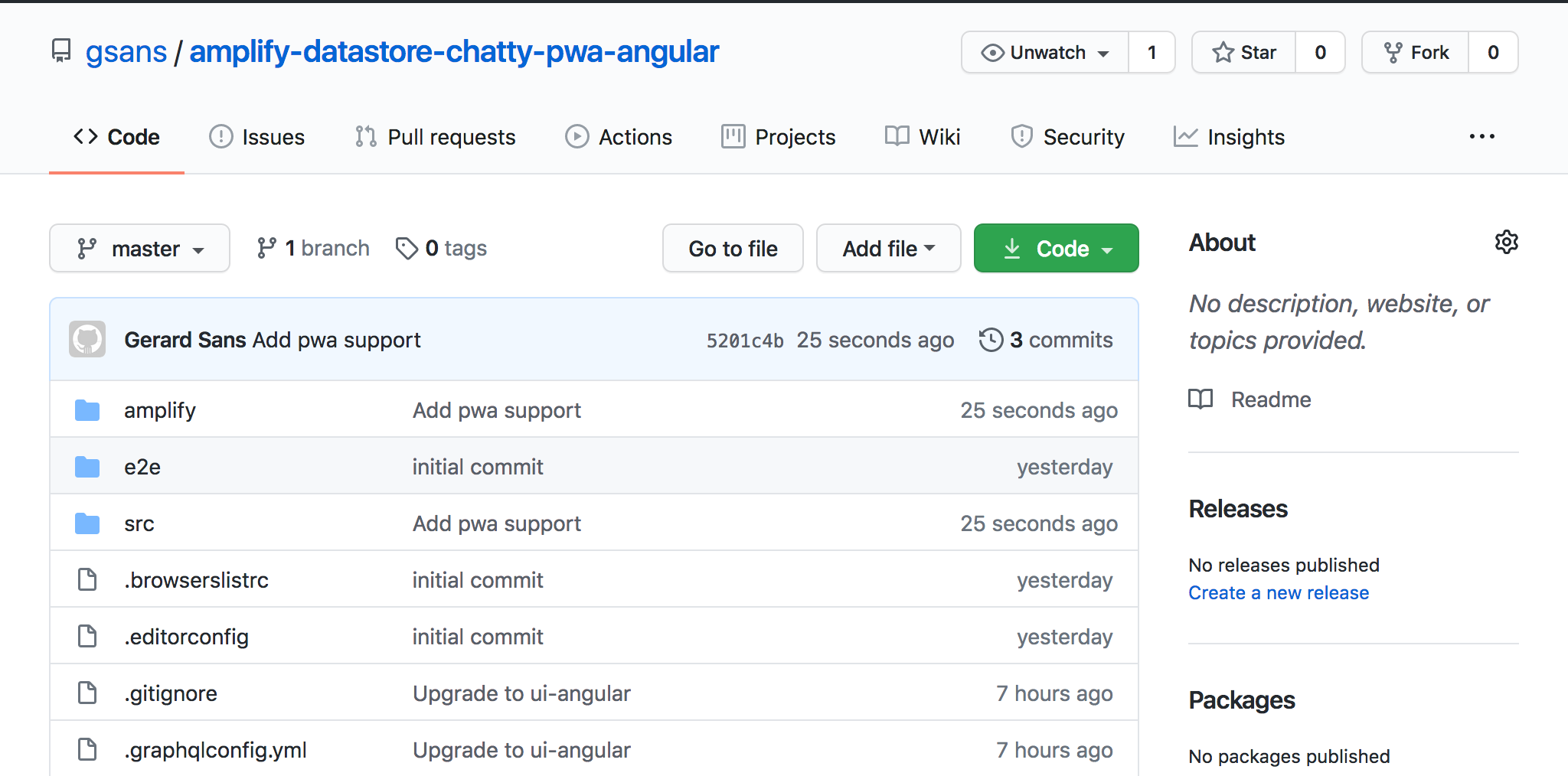Open Upgrade to ui-angular commit in .graphqlconfig.yml row
Screen dimensions: 1568x776
point(521,750)
